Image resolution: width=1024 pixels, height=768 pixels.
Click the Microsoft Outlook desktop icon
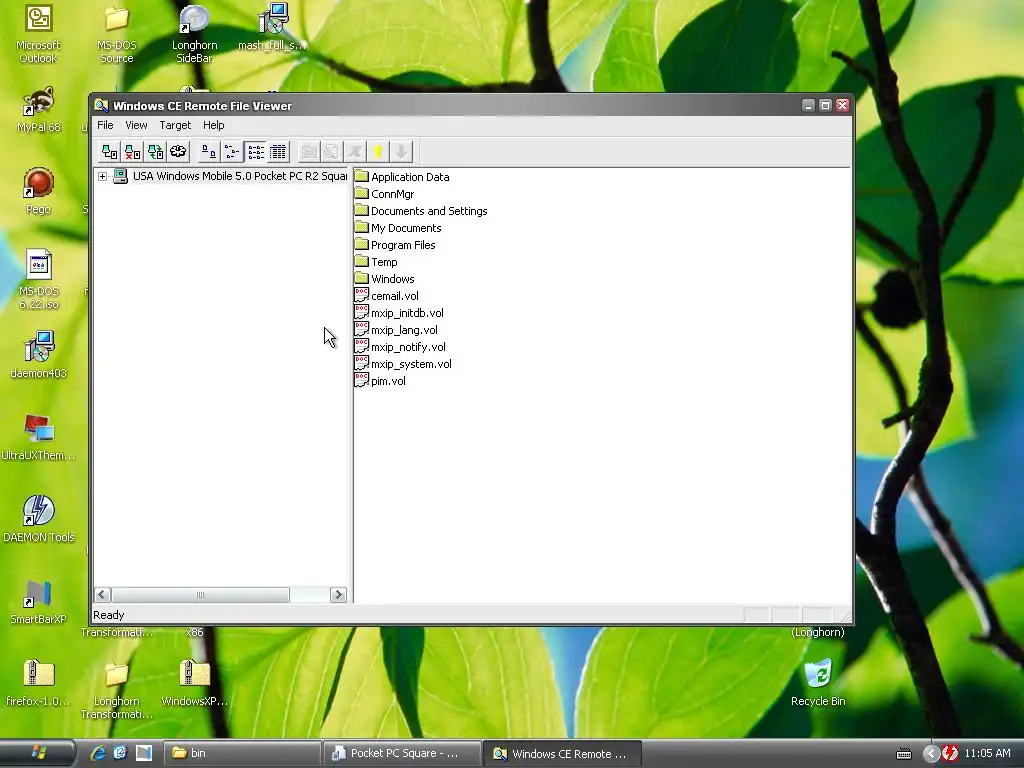click(x=38, y=33)
